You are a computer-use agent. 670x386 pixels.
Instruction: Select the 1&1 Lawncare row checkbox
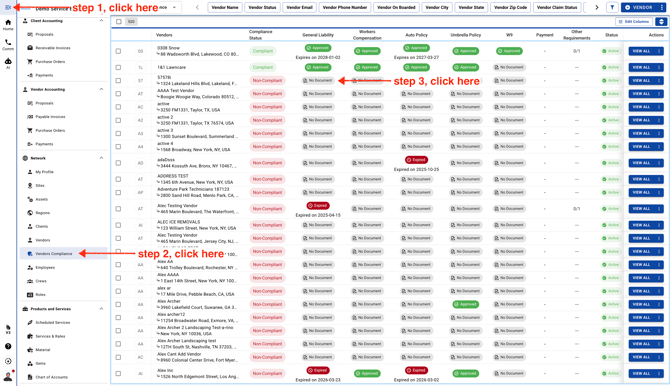click(118, 67)
